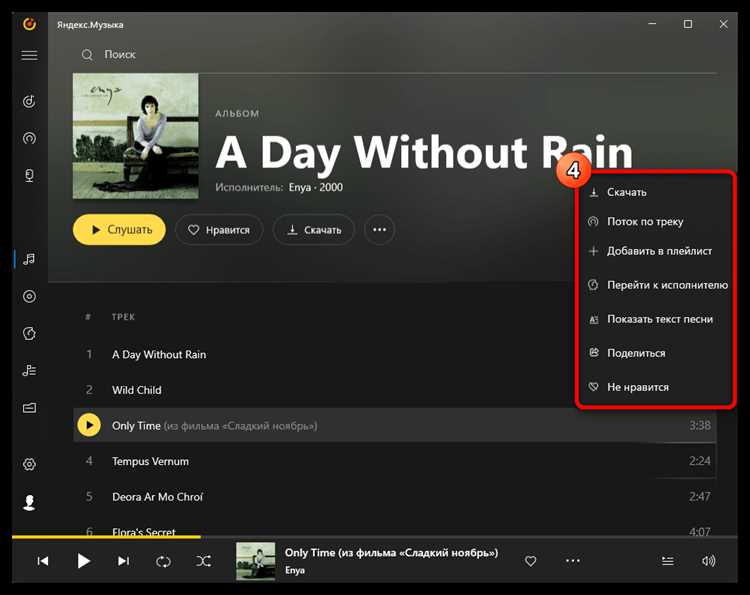Viewport: 750px width, 595px height.
Task: Click the search magnifier icon
Action: tap(87, 55)
